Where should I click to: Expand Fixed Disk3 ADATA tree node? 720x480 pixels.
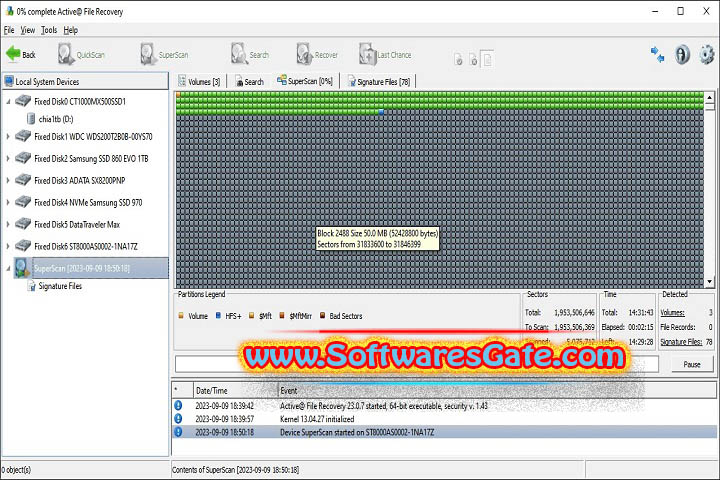pos(8,181)
